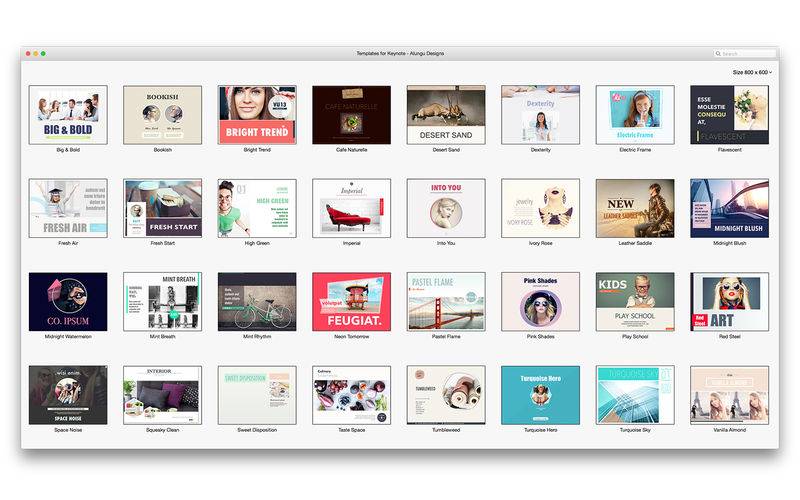Click the Search field in the title bar
800x500 pixels.
point(744,54)
